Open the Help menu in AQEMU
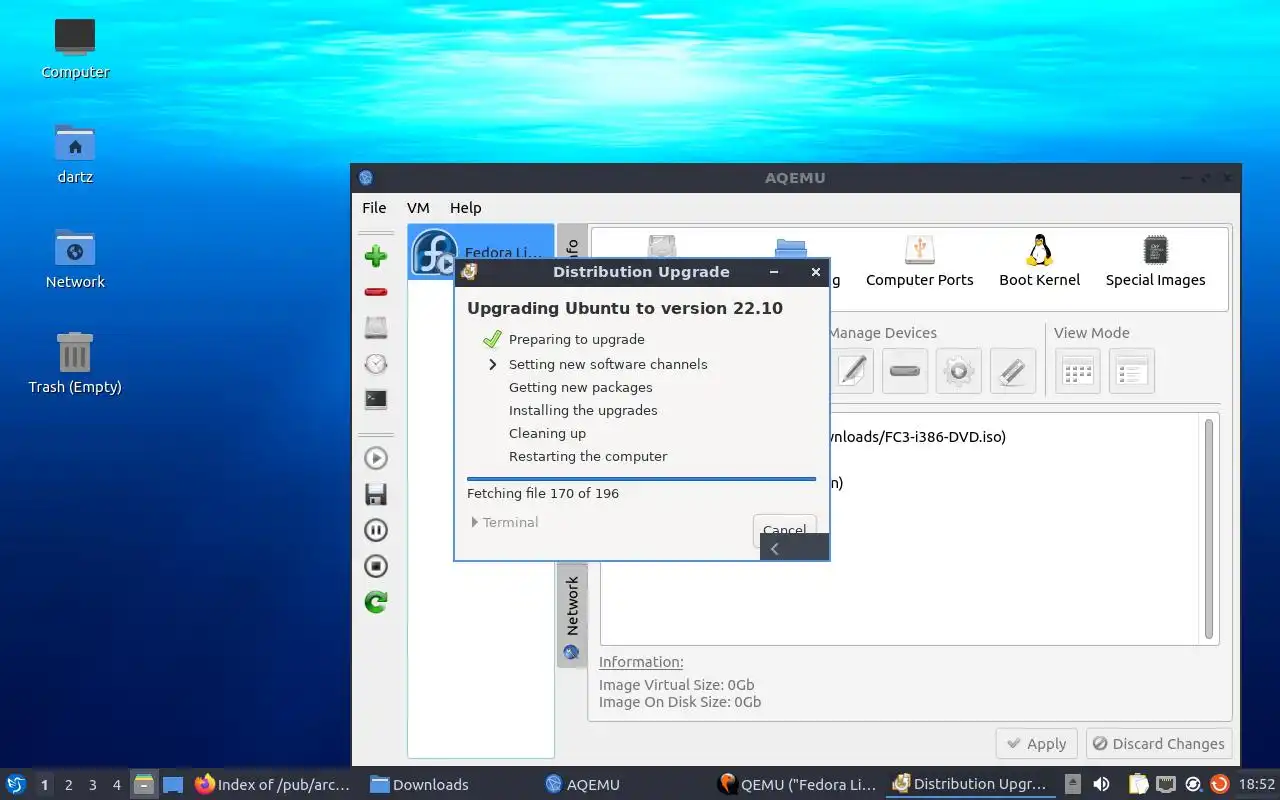This screenshot has height=800, width=1280. [x=465, y=208]
